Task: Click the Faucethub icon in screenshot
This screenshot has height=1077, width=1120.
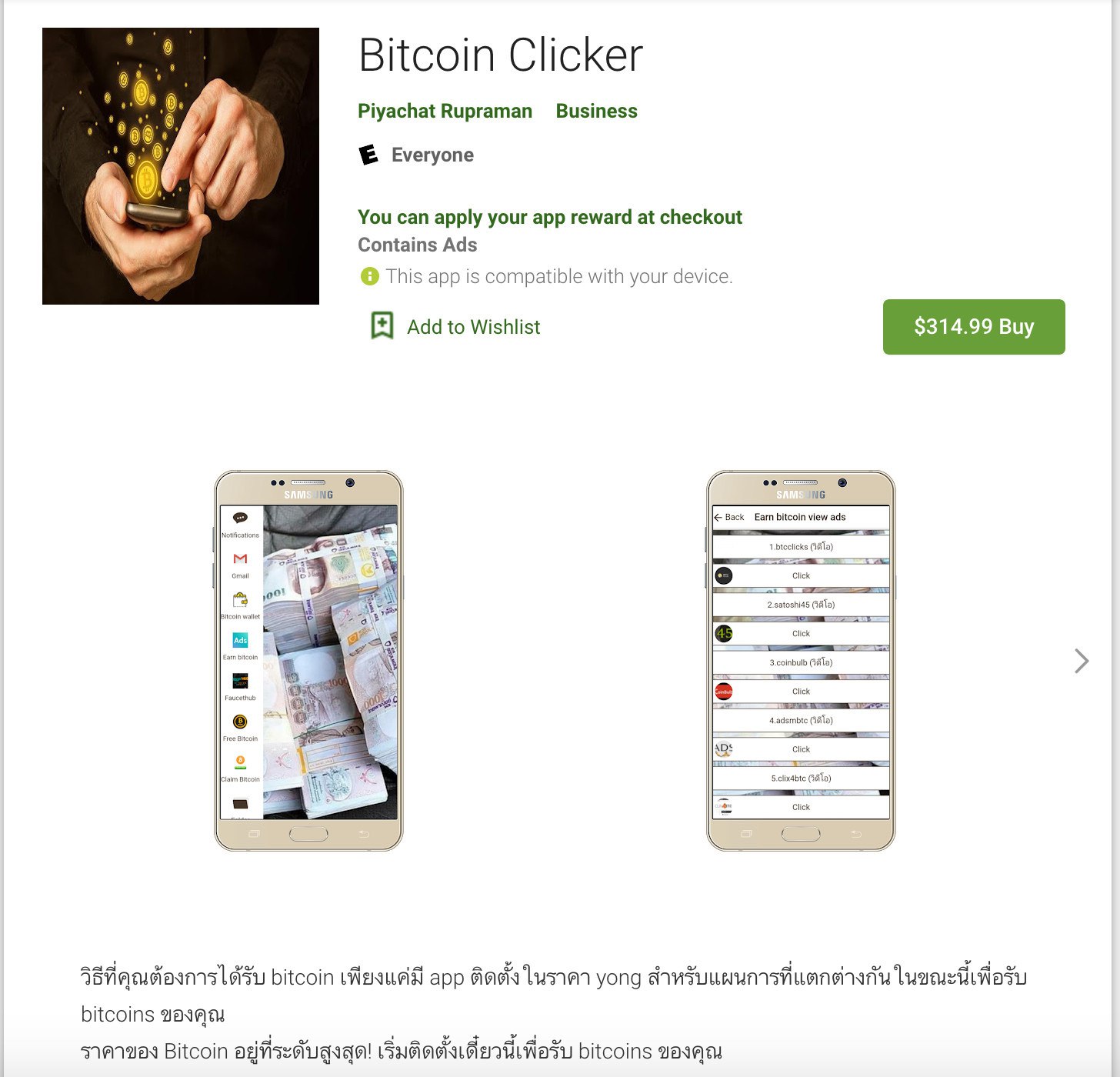Action: pos(240,681)
